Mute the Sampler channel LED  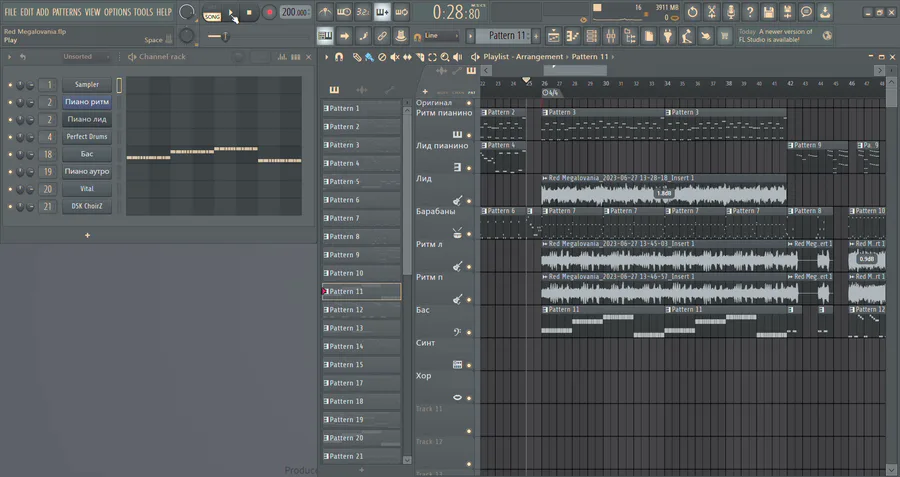coord(10,85)
